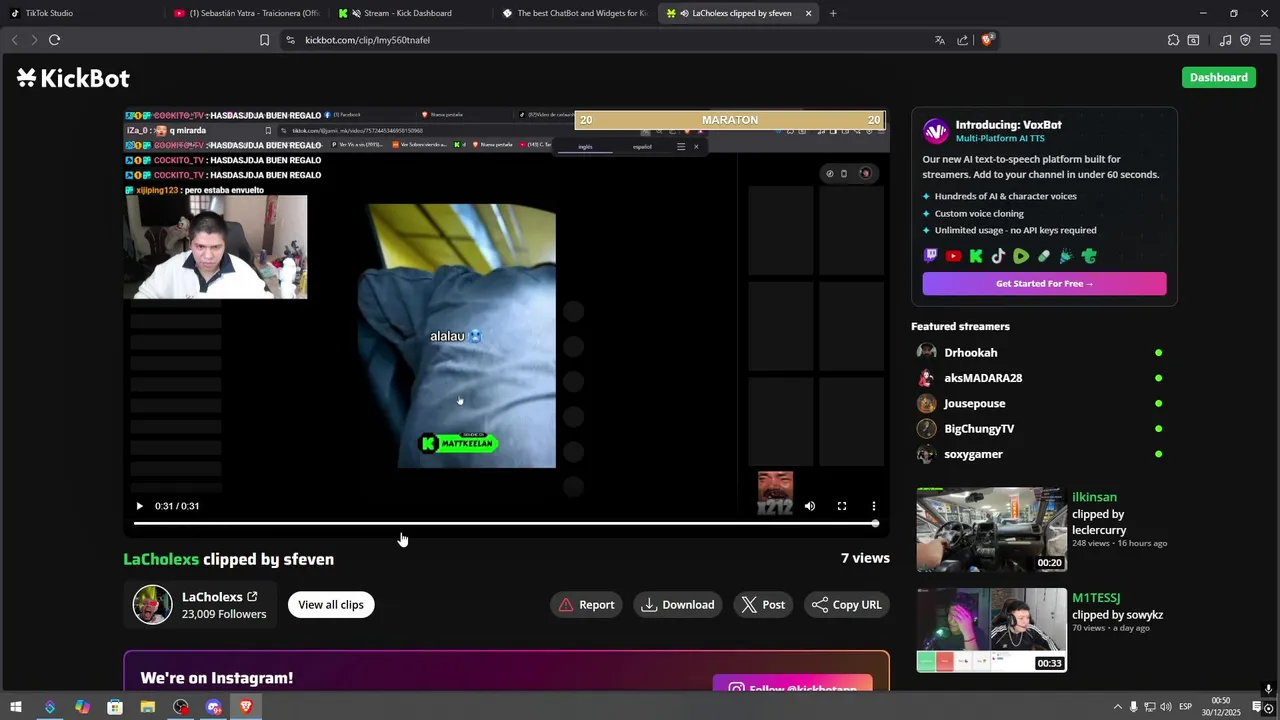Click the address bar URL
1280x720 pixels.
click(367, 40)
